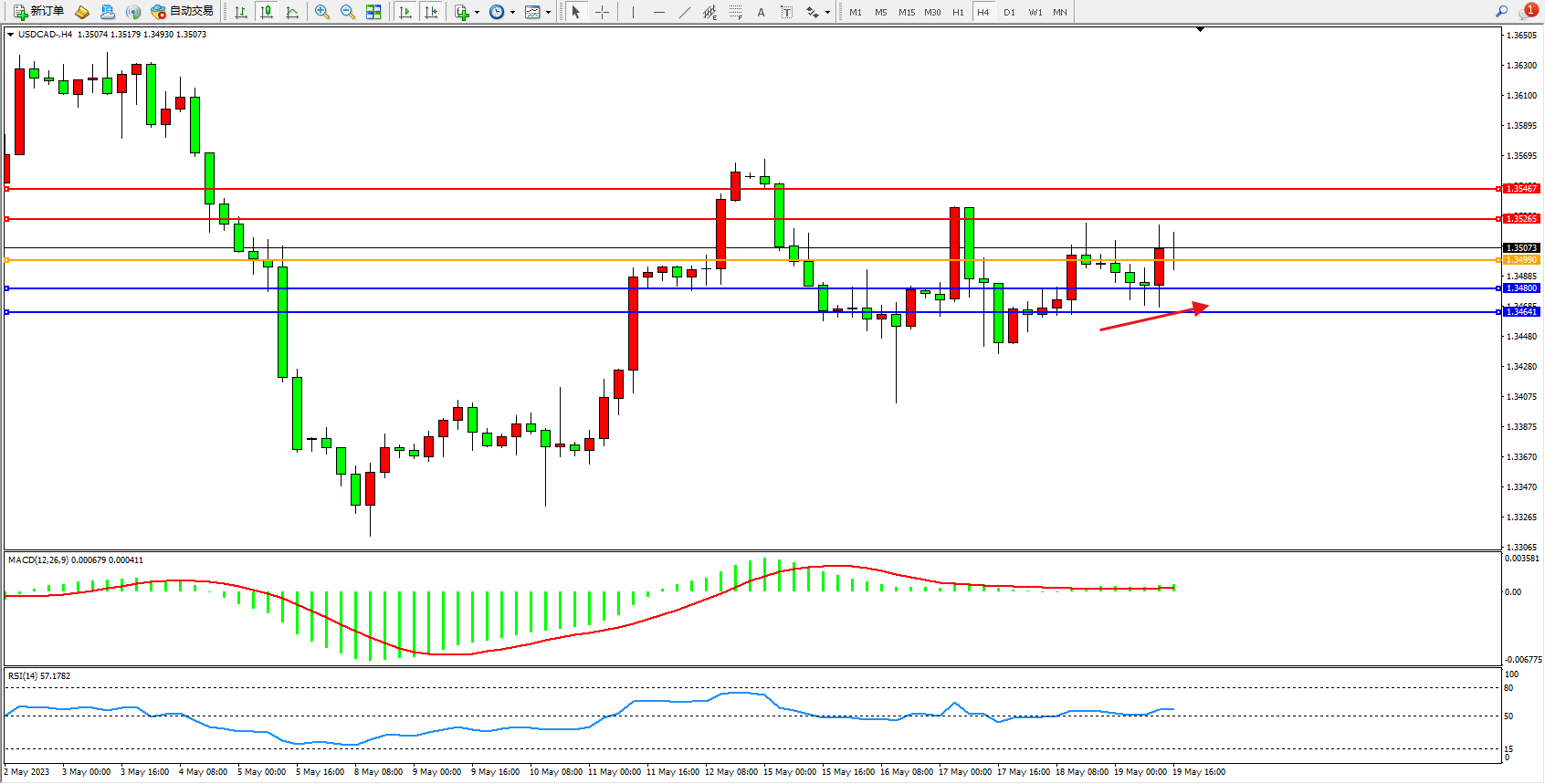
Task: Select the crosshair tool
Action: [603, 12]
